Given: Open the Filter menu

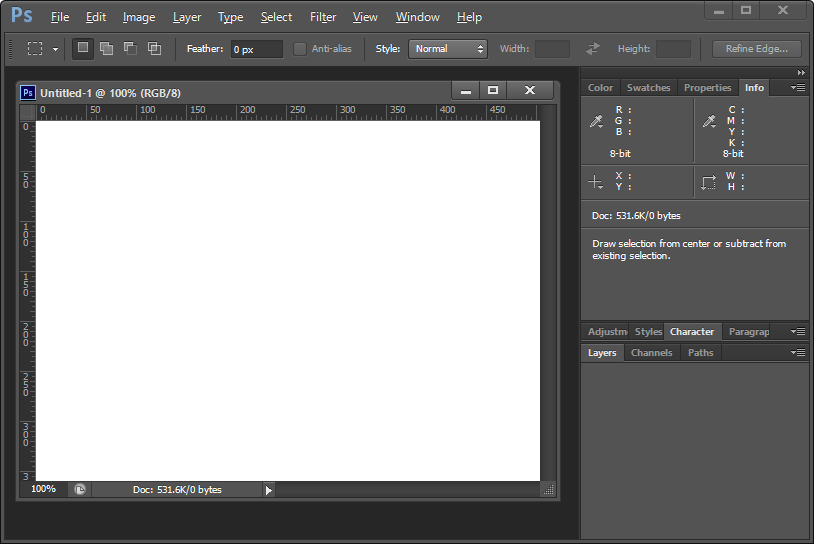Looking at the screenshot, I should pos(323,17).
